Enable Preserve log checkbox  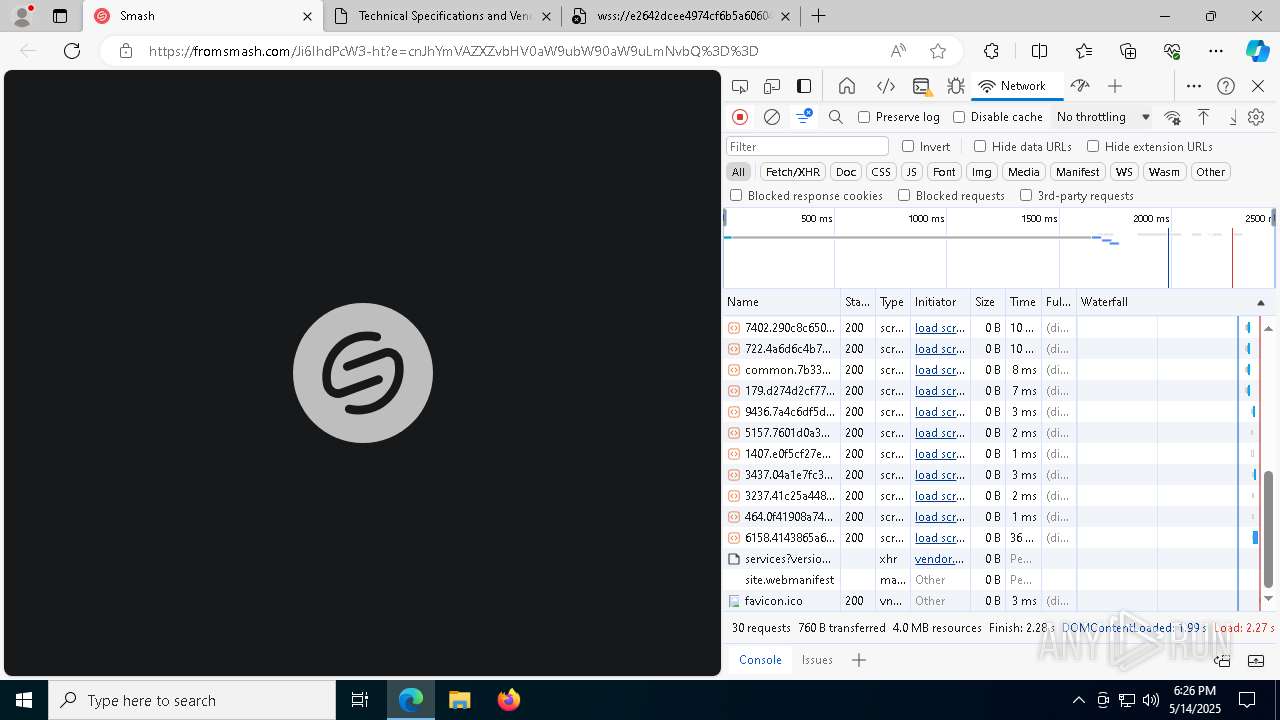(864, 117)
